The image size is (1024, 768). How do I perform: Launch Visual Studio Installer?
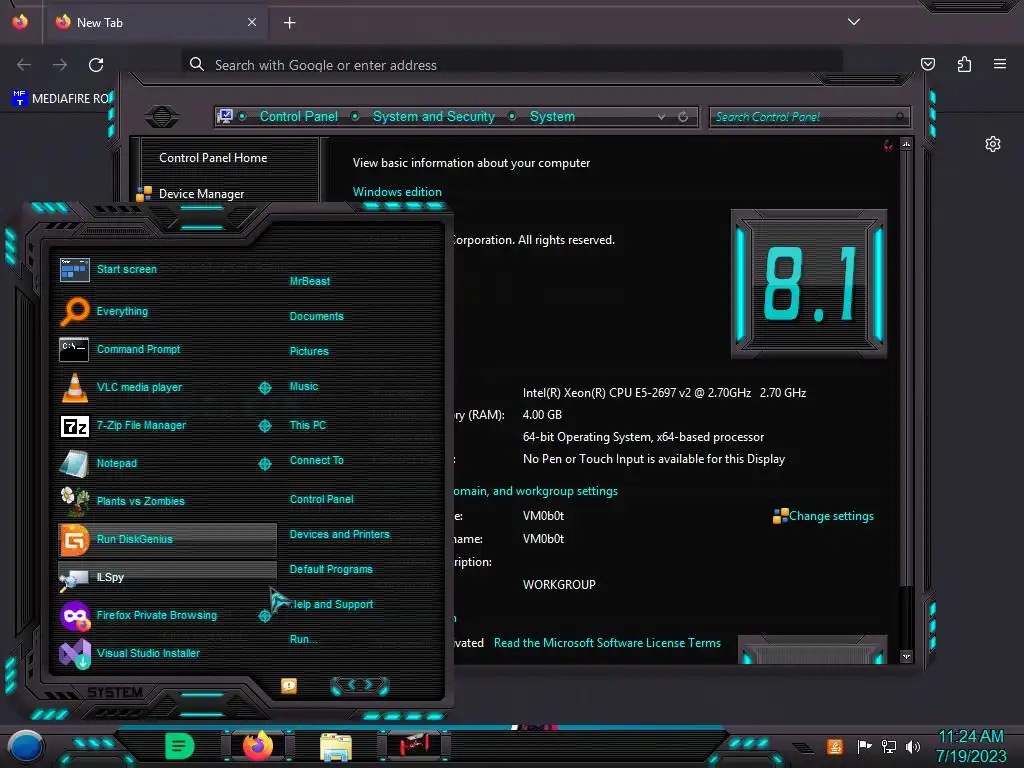(x=167, y=653)
